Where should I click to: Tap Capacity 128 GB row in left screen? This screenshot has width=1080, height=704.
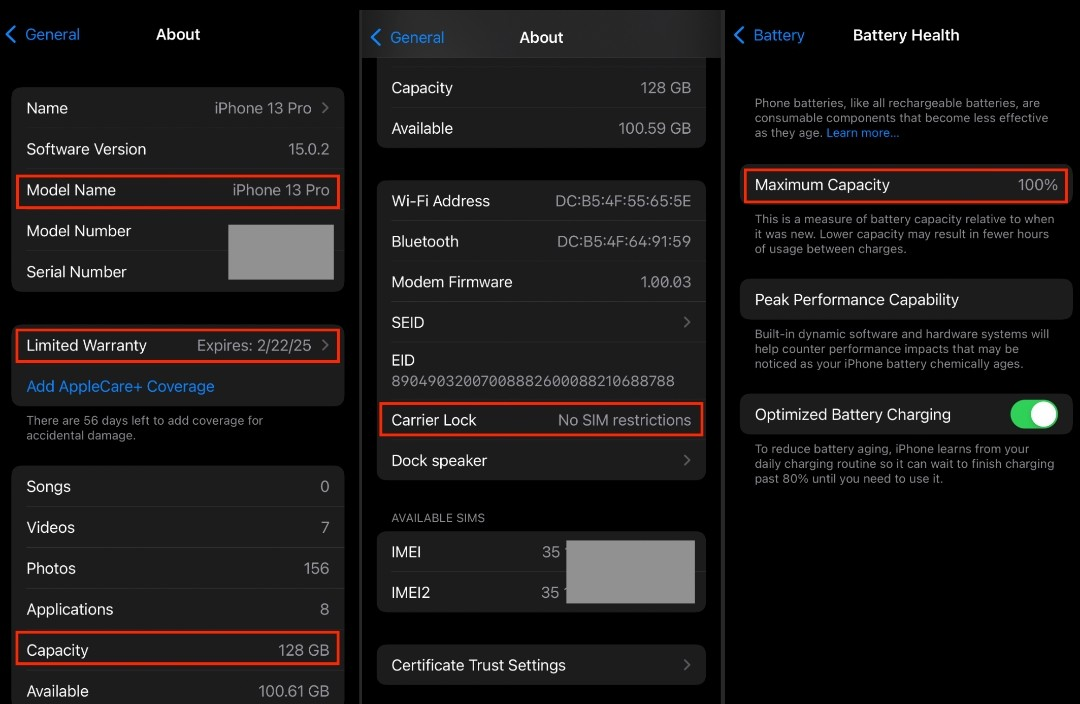coord(178,650)
